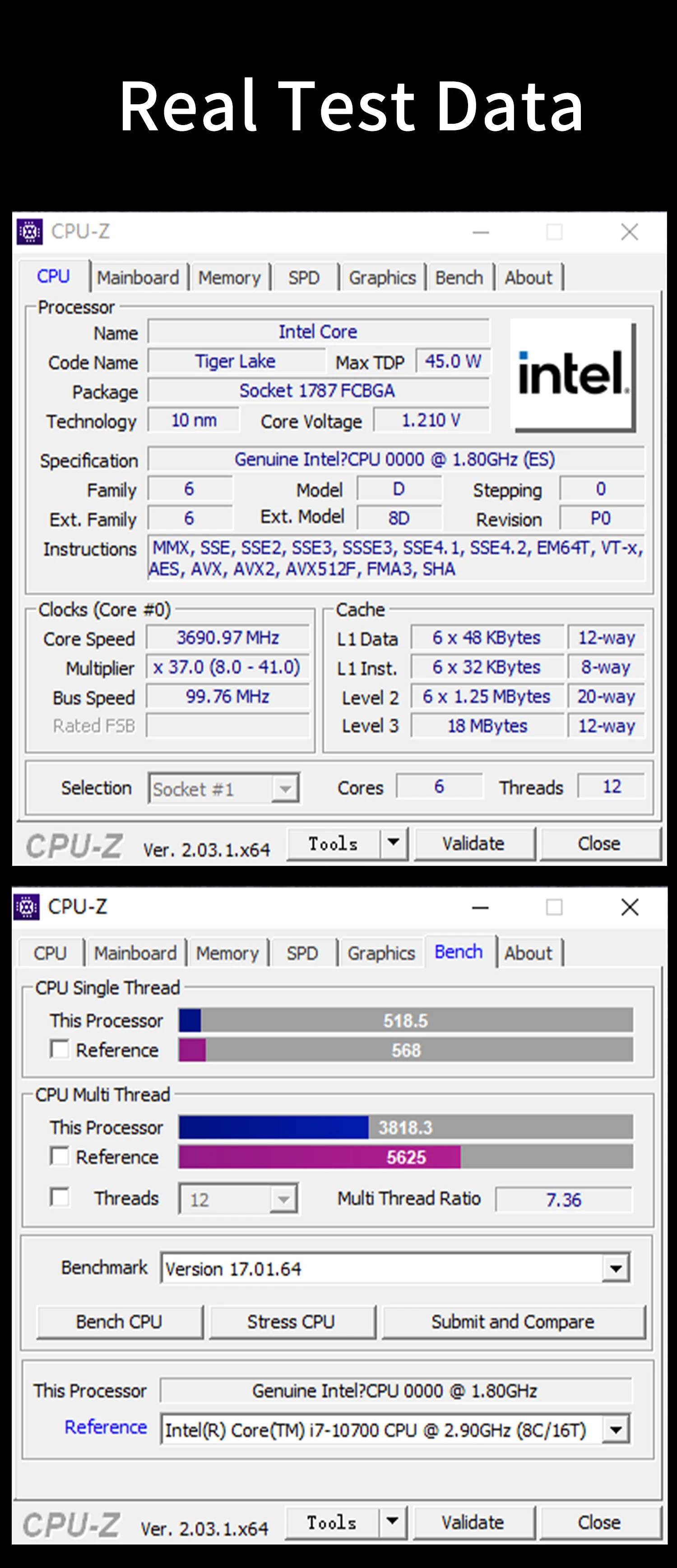Viewport: 677px width, 1568px height.
Task: Click single thread reference bar 568
Action: [x=406, y=1050]
